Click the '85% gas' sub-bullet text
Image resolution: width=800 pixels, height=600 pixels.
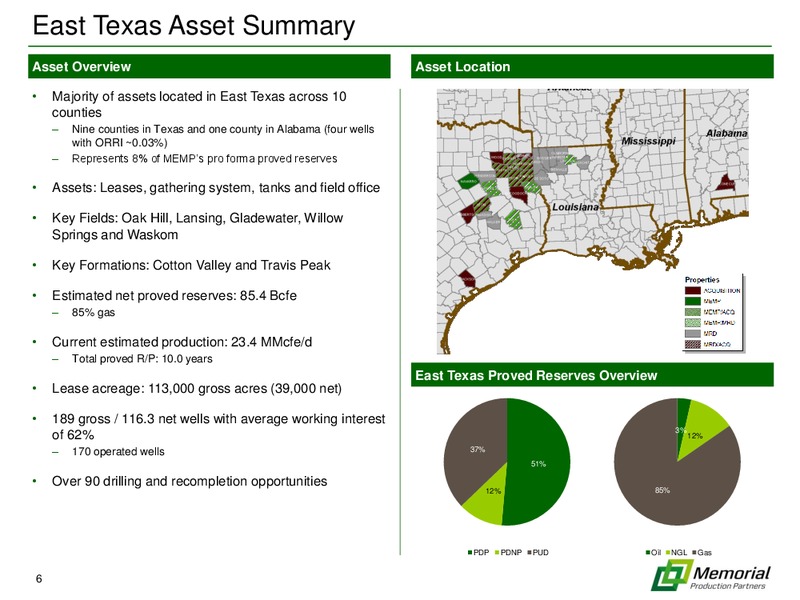(x=93, y=312)
